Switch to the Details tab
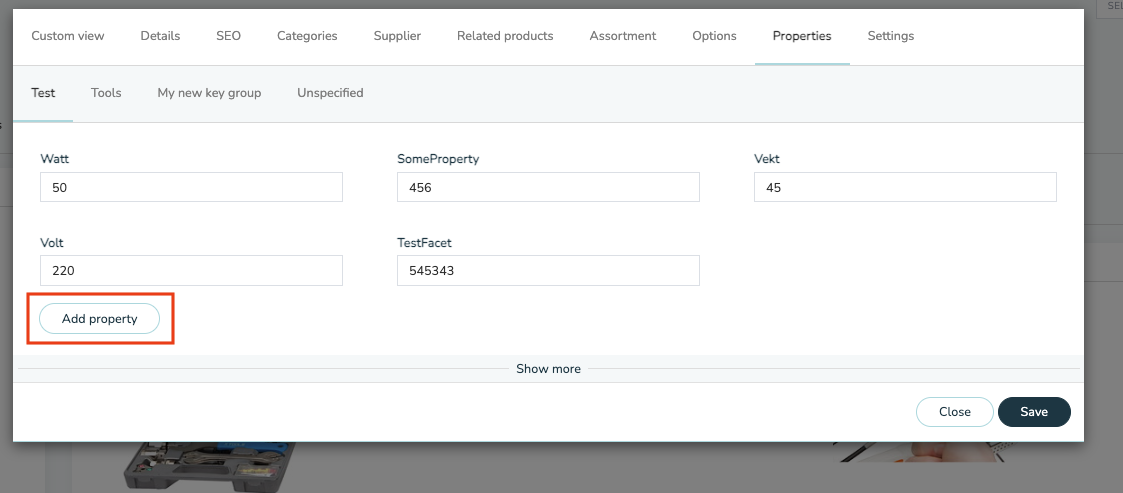1123x493 pixels. coord(160,36)
